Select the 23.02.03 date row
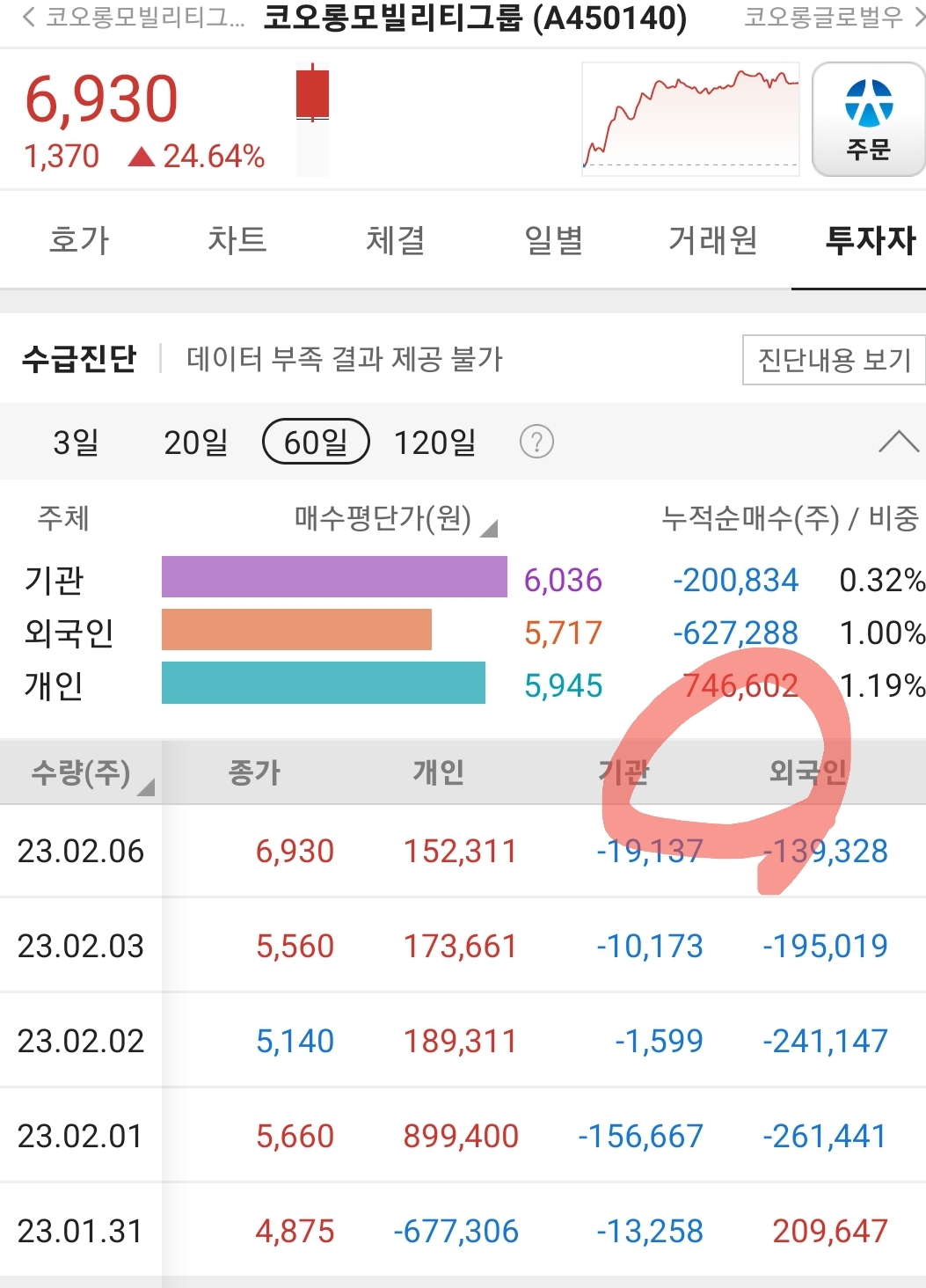926x1288 pixels. (463, 947)
